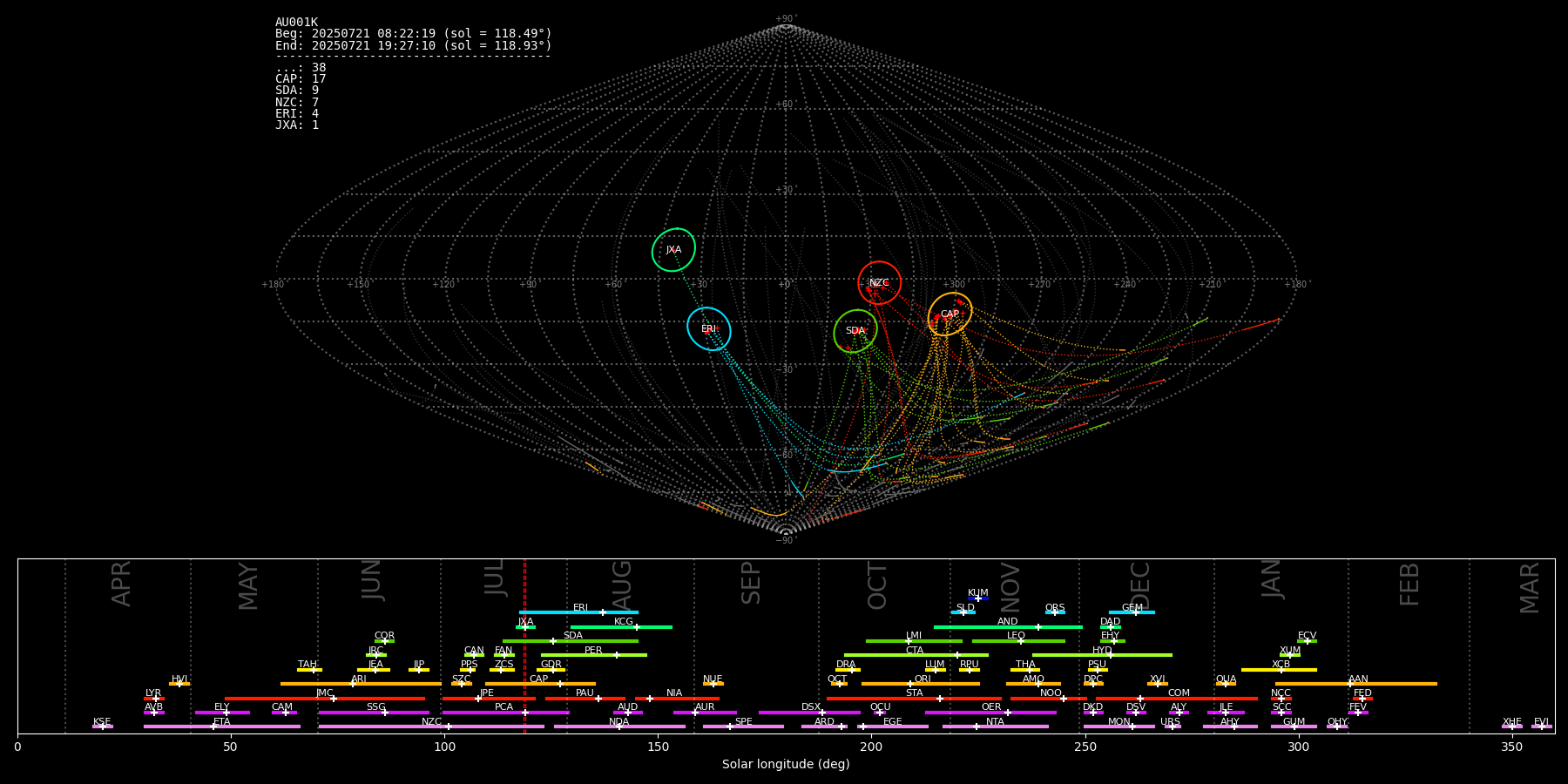Viewport: 1568px width, 784px height.
Task: Click the ERI cyan radiant circle on sky map
Action: click(708, 329)
